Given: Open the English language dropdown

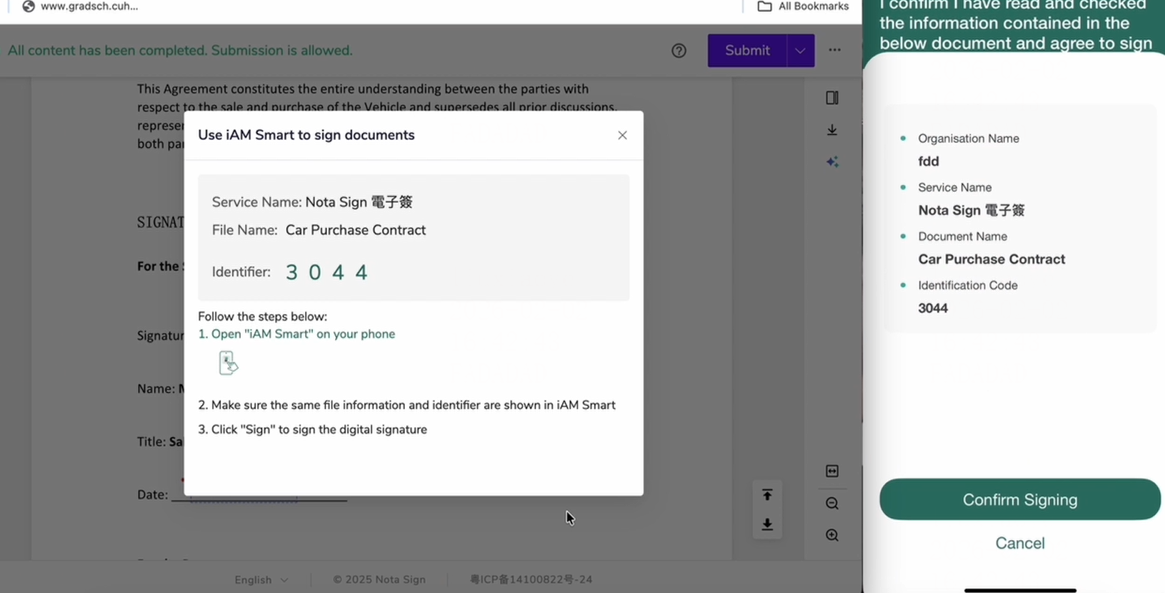Looking at the screenshot, I should coord(261,580).
